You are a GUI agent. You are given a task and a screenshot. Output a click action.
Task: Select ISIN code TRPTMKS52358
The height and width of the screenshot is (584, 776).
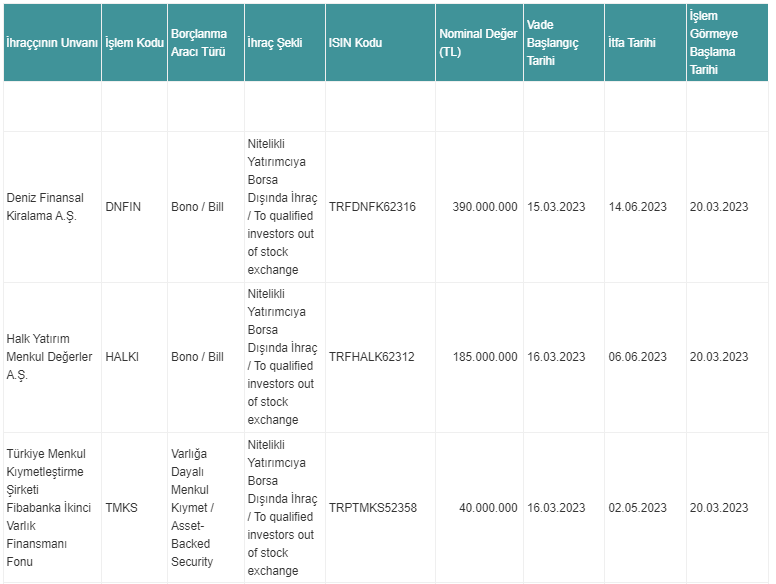373,508
